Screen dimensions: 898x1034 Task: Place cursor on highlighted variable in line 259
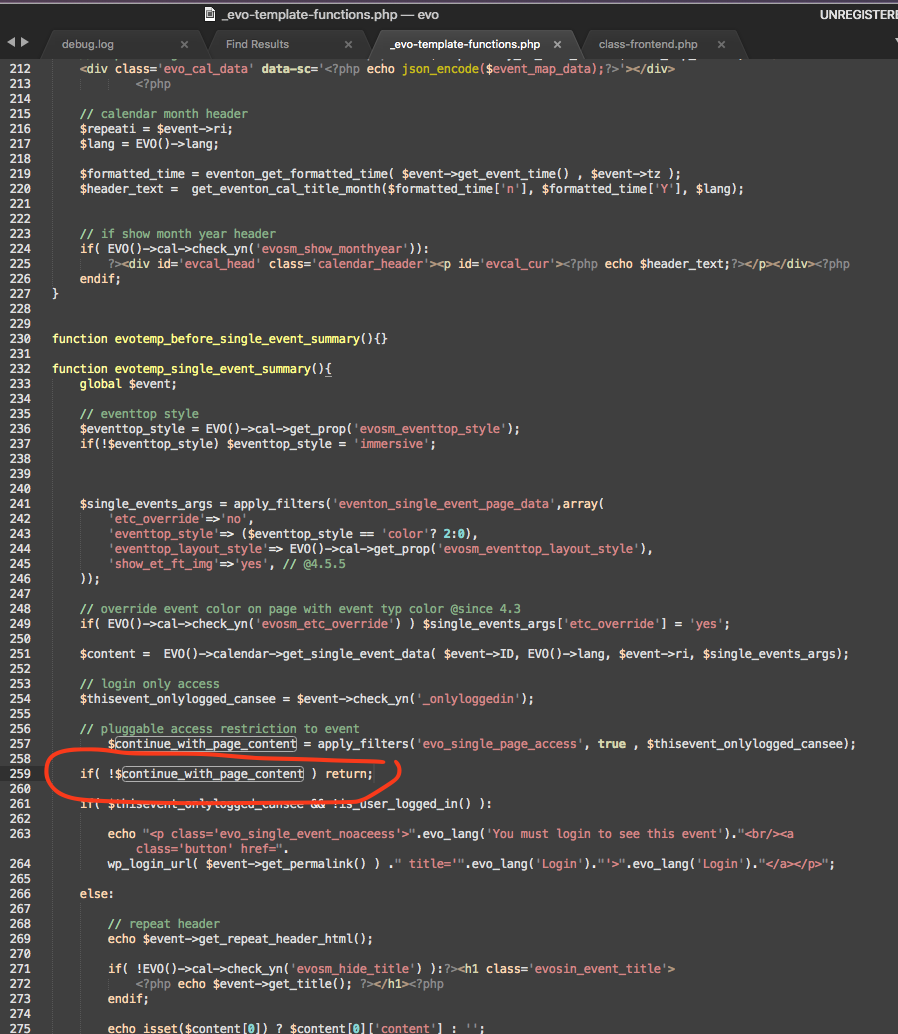click(212, 774)
